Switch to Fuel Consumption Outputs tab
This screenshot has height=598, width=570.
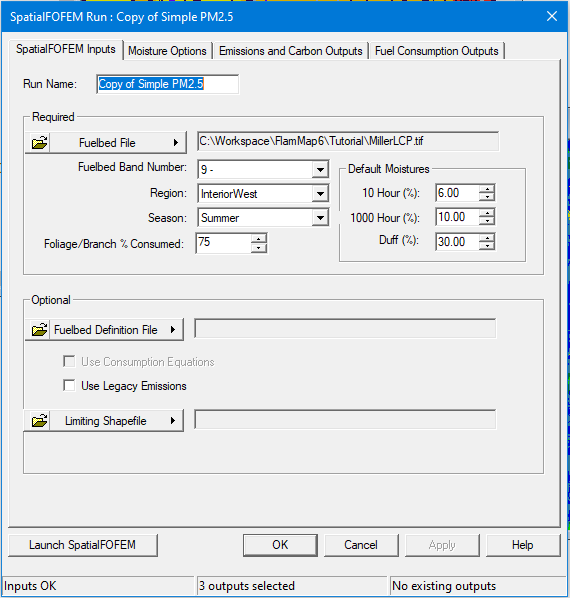click(437, 51)
